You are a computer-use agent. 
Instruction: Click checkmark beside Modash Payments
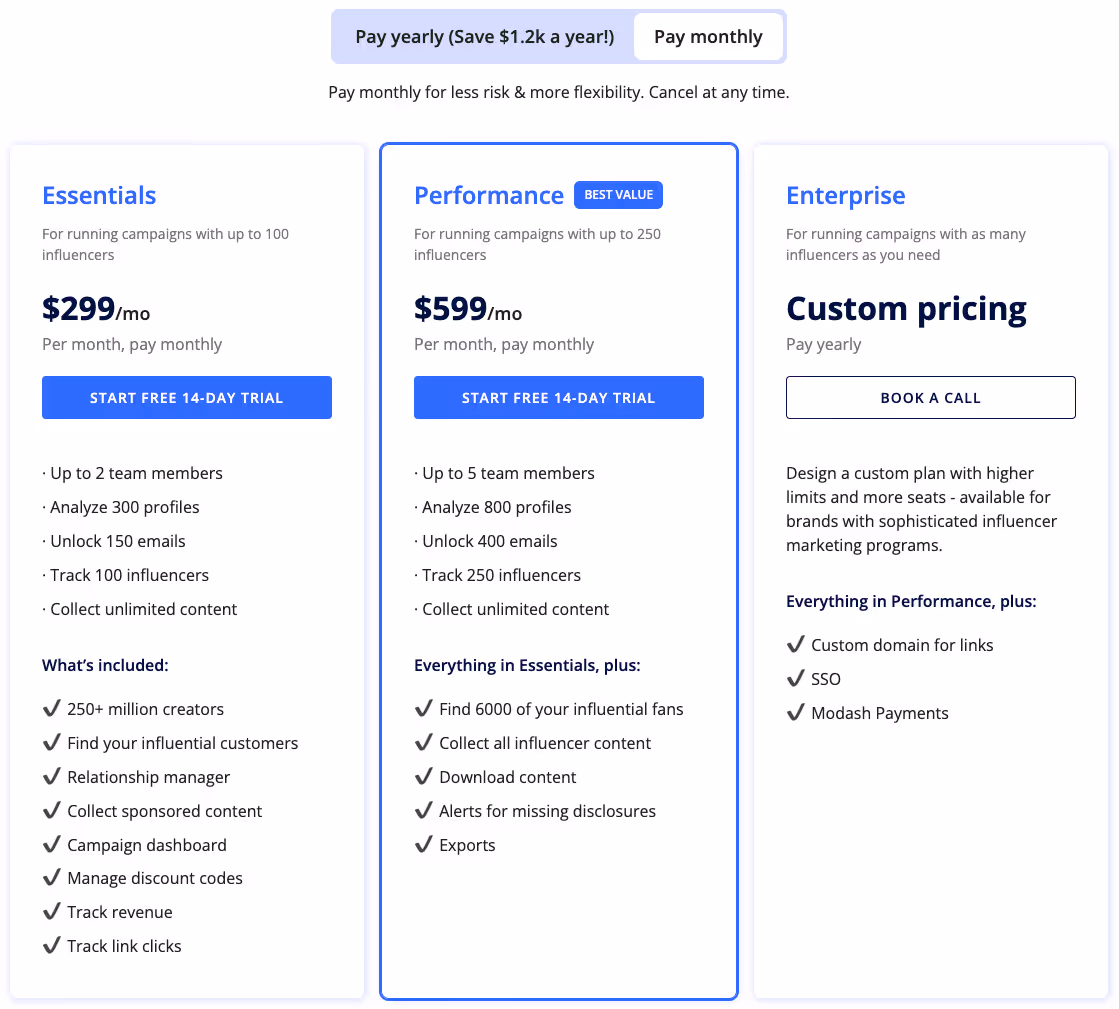(x=796, y=713)
